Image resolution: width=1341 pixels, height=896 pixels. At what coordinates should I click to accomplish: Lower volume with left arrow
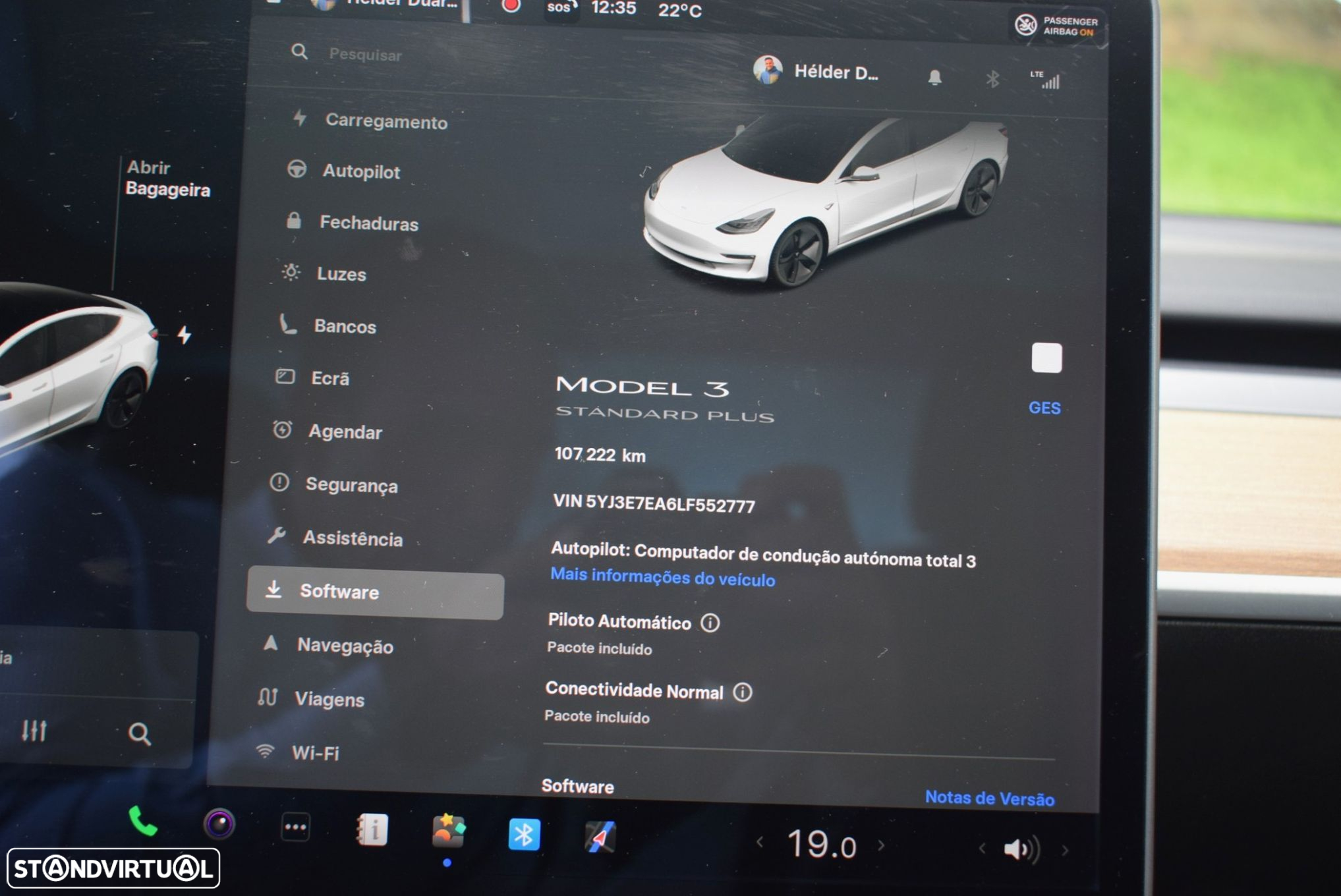(x=983, y=849)
